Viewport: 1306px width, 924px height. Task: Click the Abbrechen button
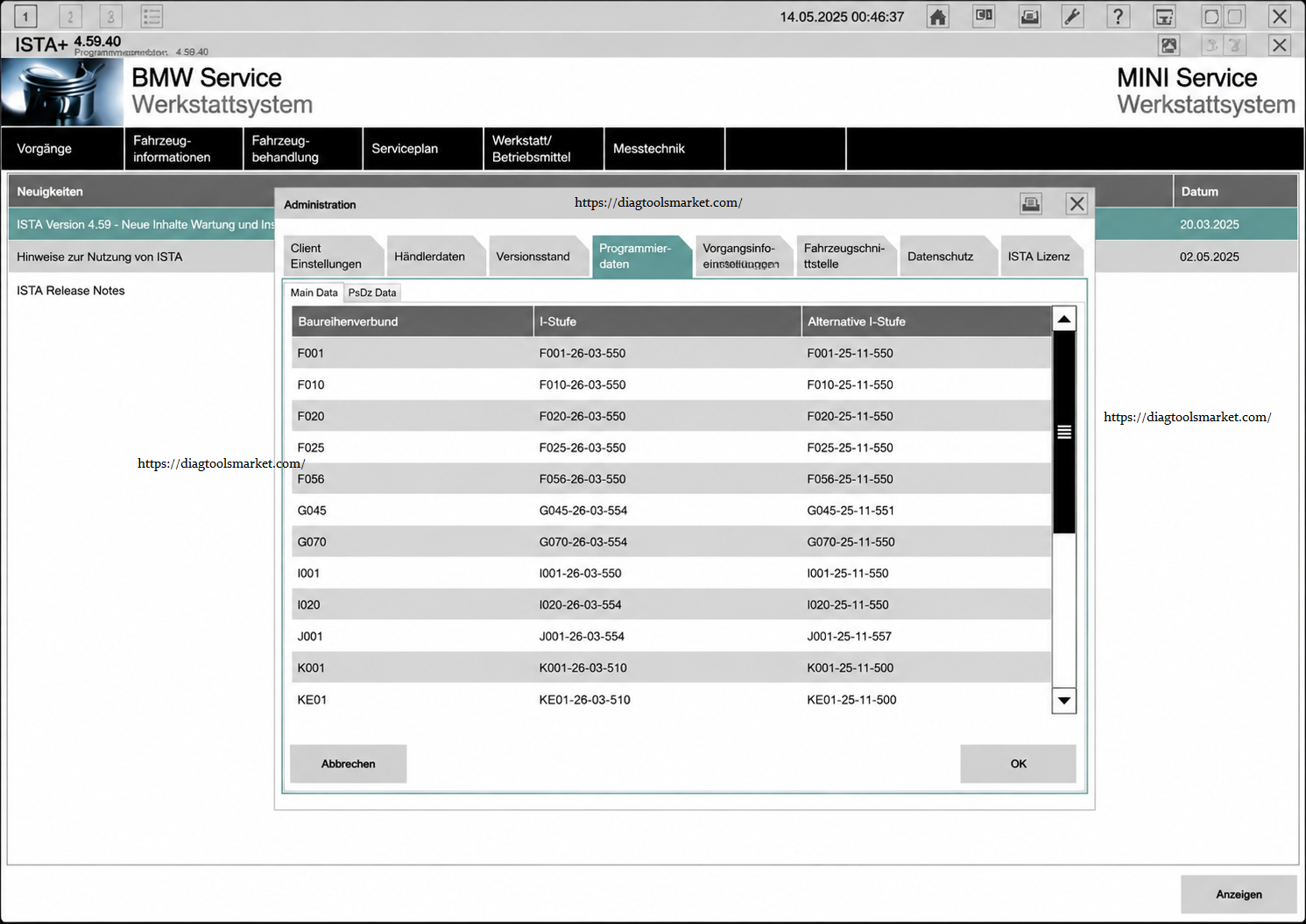coord(348,764)
